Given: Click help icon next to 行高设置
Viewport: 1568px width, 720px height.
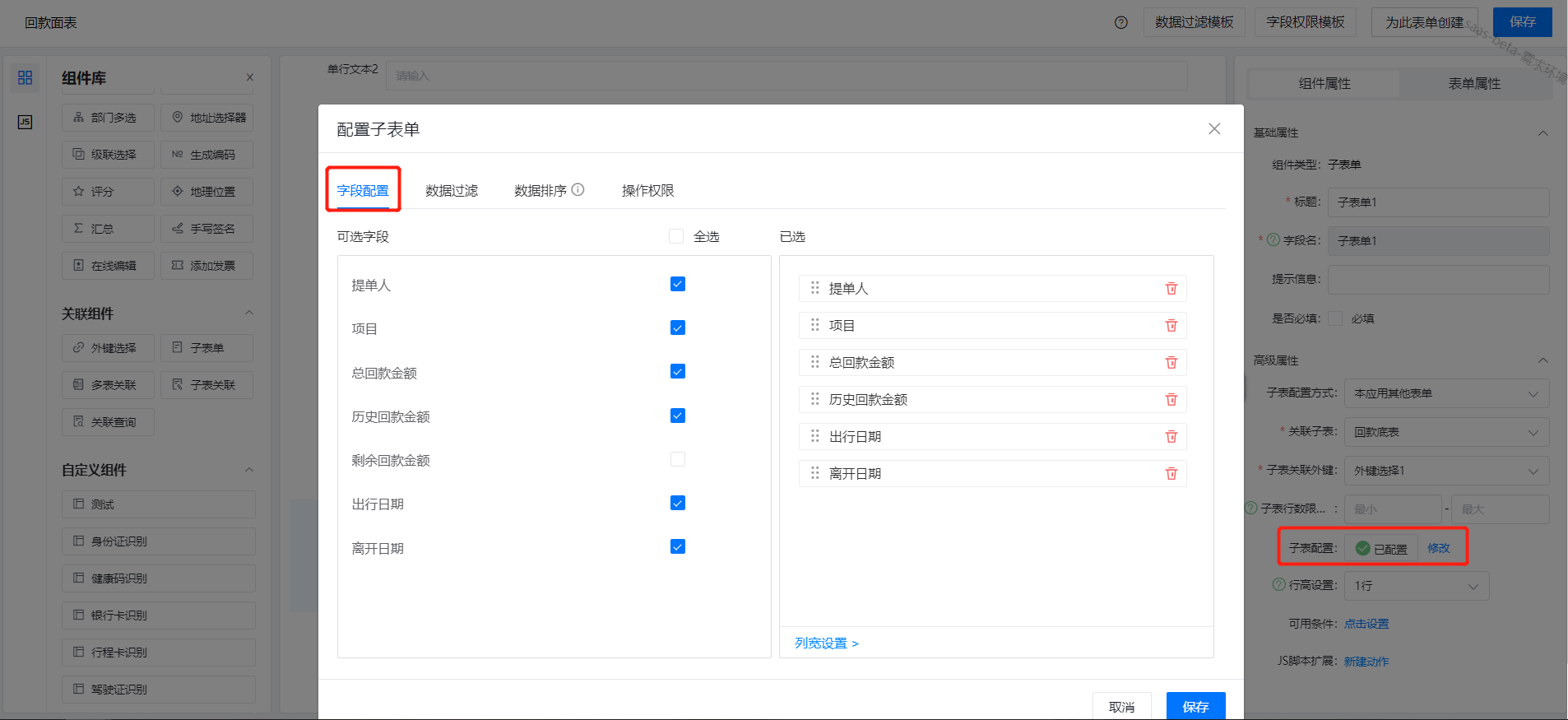Looking at the screenshot, I should point(1279,585).
